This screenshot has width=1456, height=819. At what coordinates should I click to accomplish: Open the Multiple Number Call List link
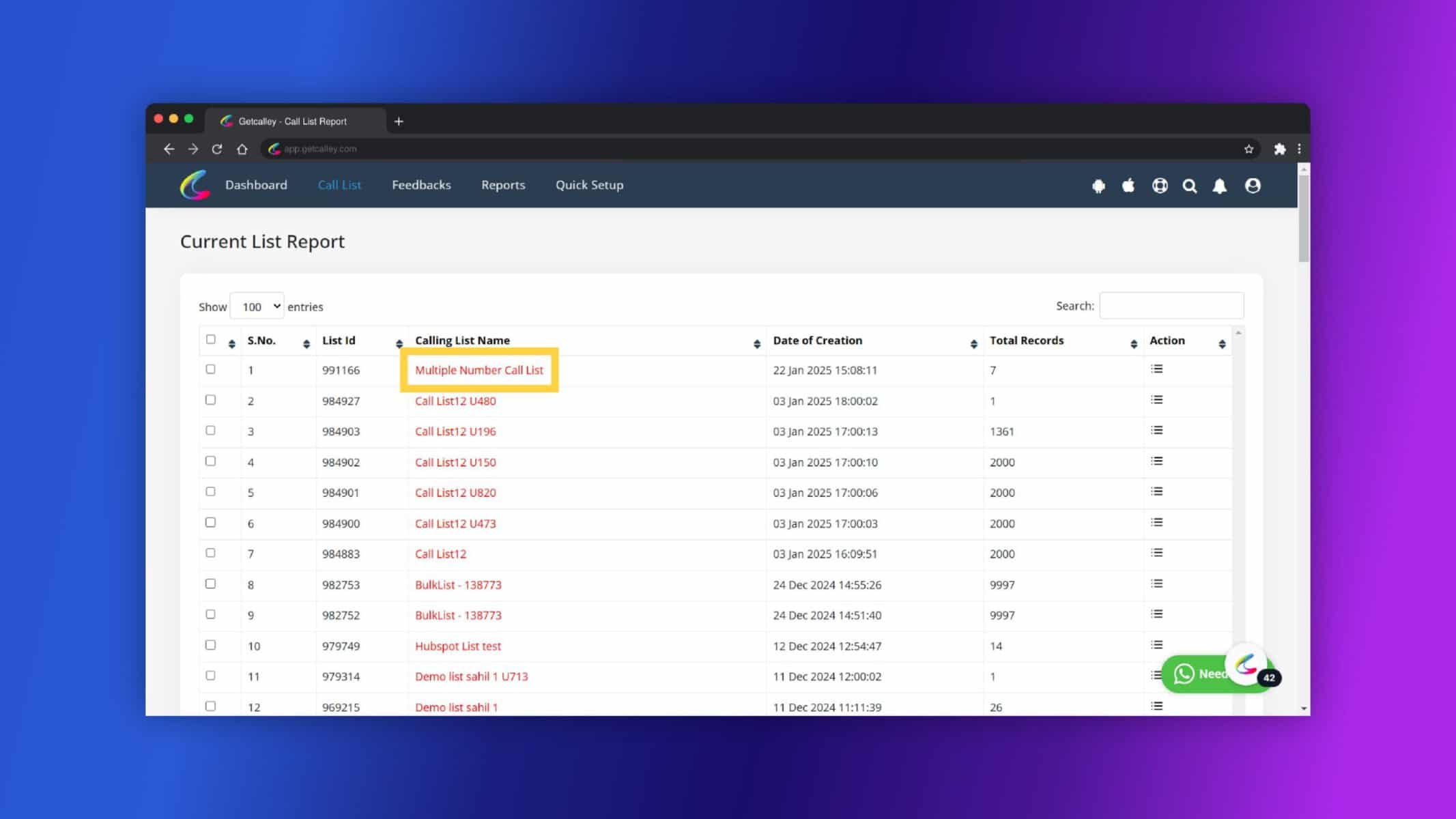pos(479,370)
